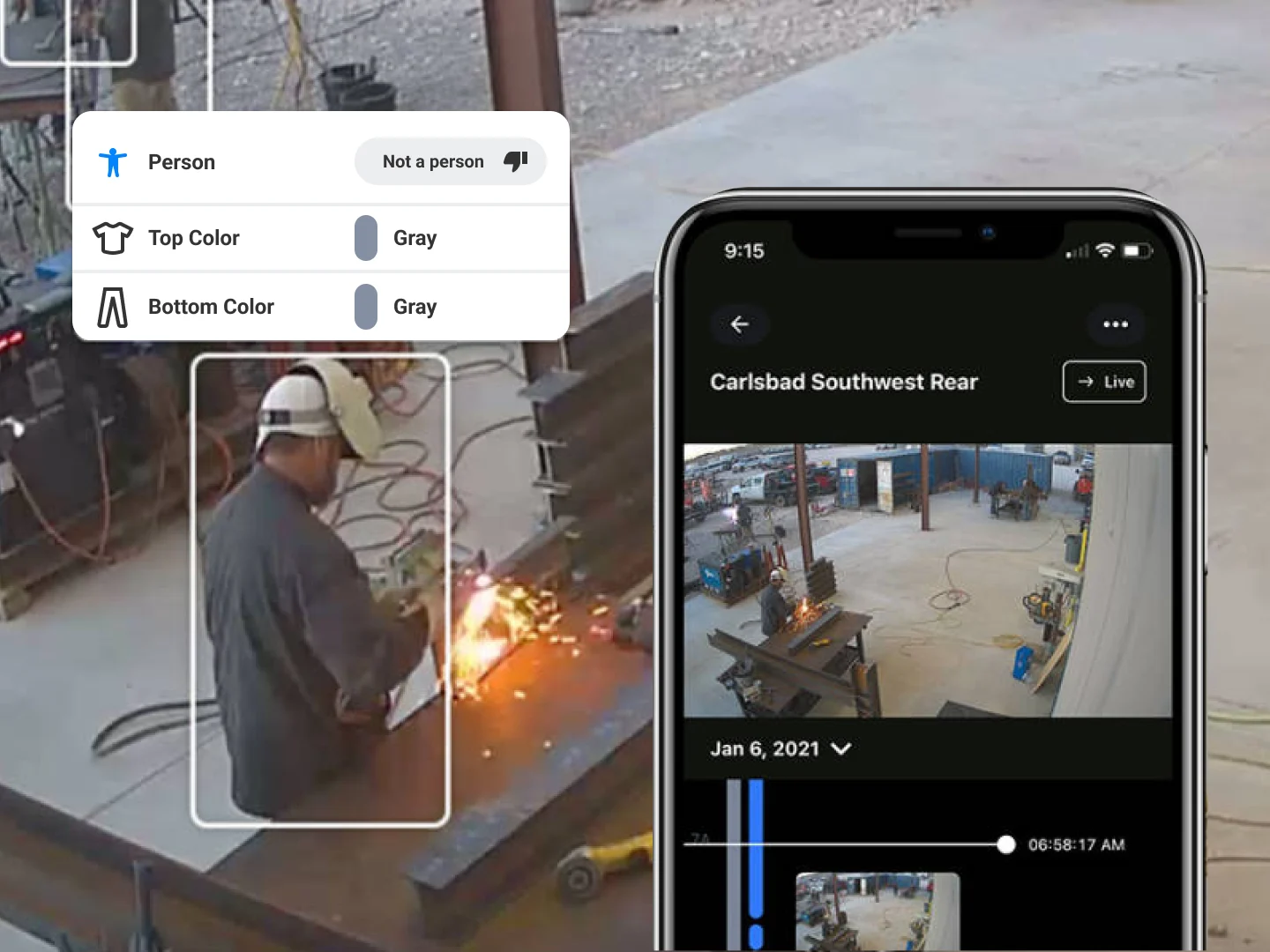Screen dimensions: 1270x952
Task: Switch to Live view
Action: click(x=1104, y=382)
